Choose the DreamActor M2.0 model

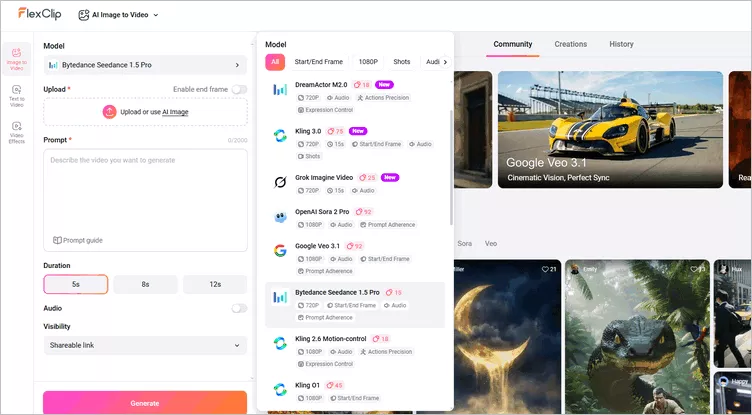[x=355, y=97]
